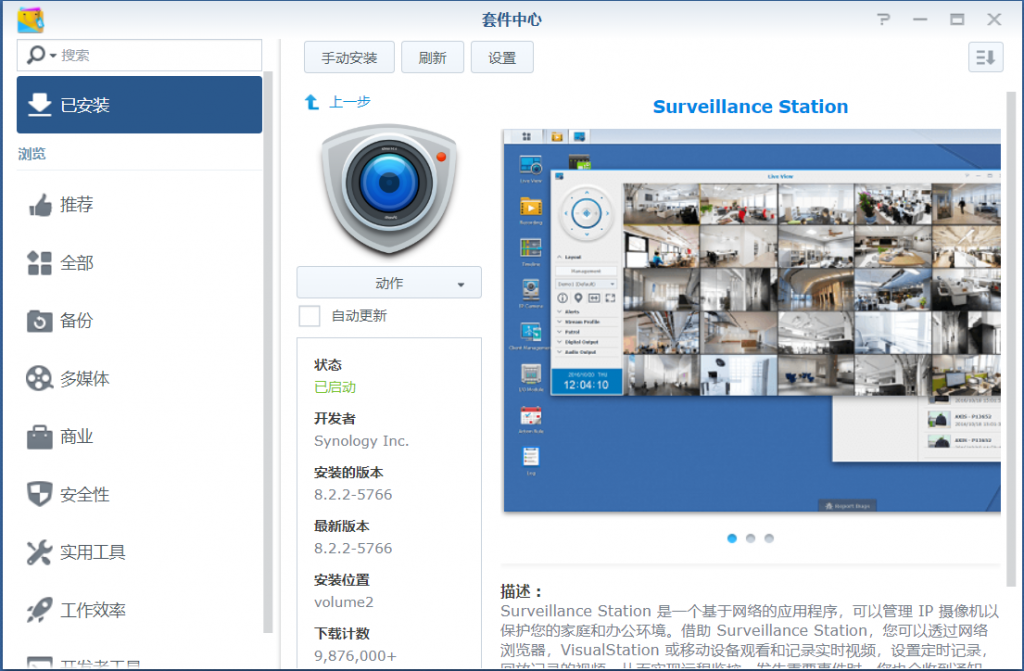1024x671 pixels.
Task: Open the 实用工具 category
Action: 139,552
